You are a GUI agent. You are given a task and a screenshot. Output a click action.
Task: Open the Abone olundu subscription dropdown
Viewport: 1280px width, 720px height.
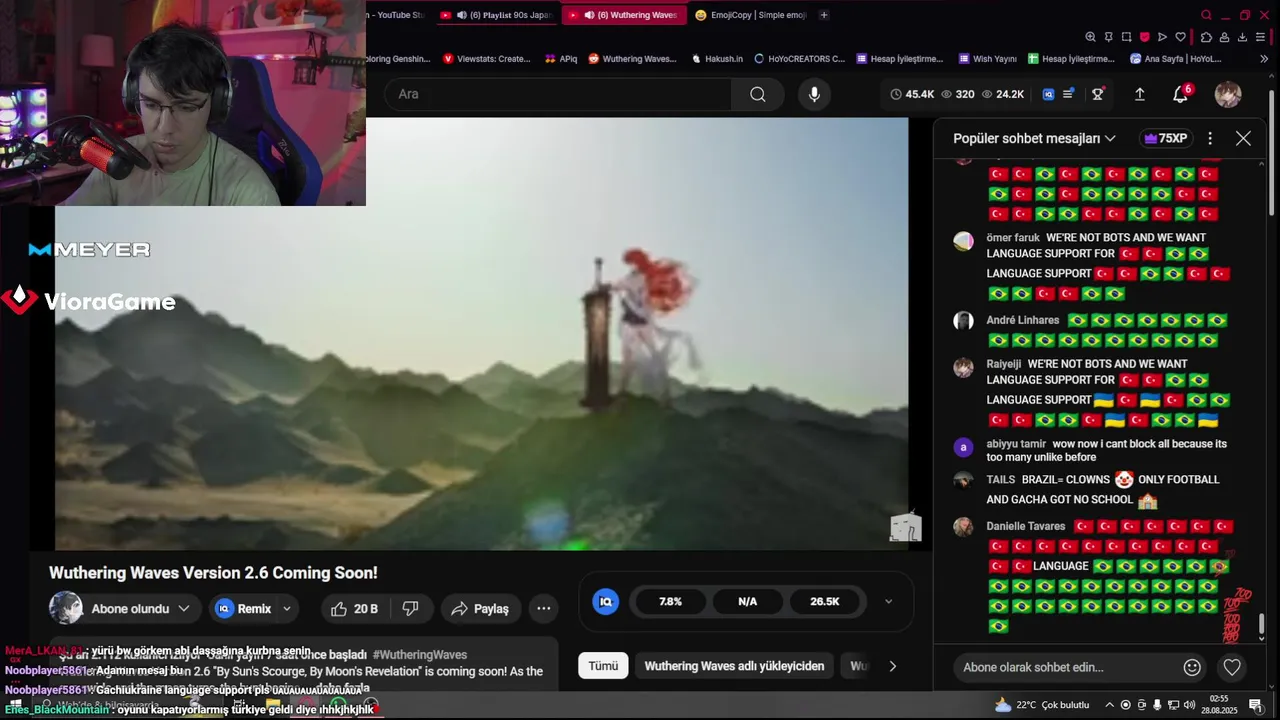coord(140,608)
